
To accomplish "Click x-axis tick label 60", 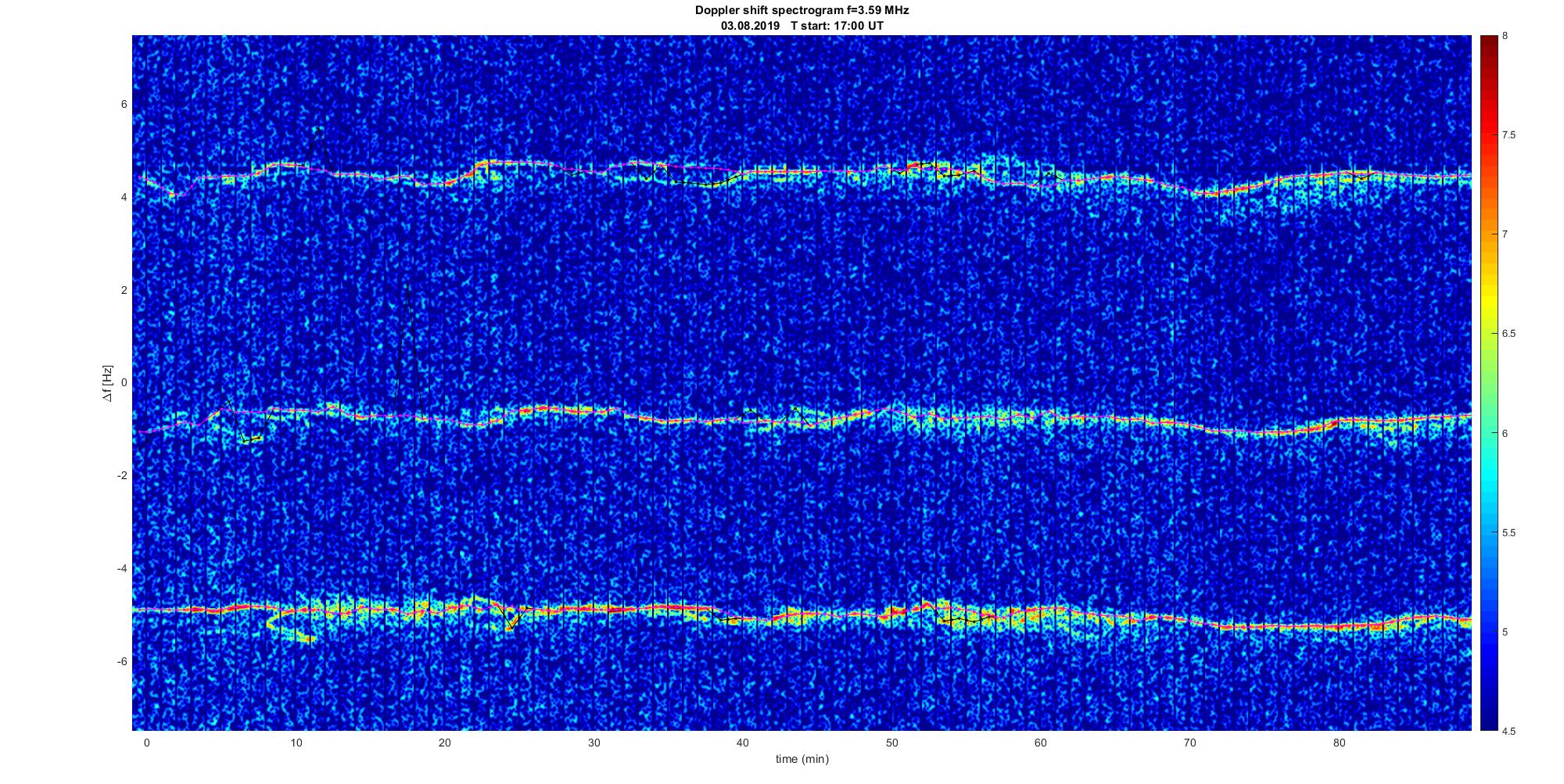I will (1041, 743).
